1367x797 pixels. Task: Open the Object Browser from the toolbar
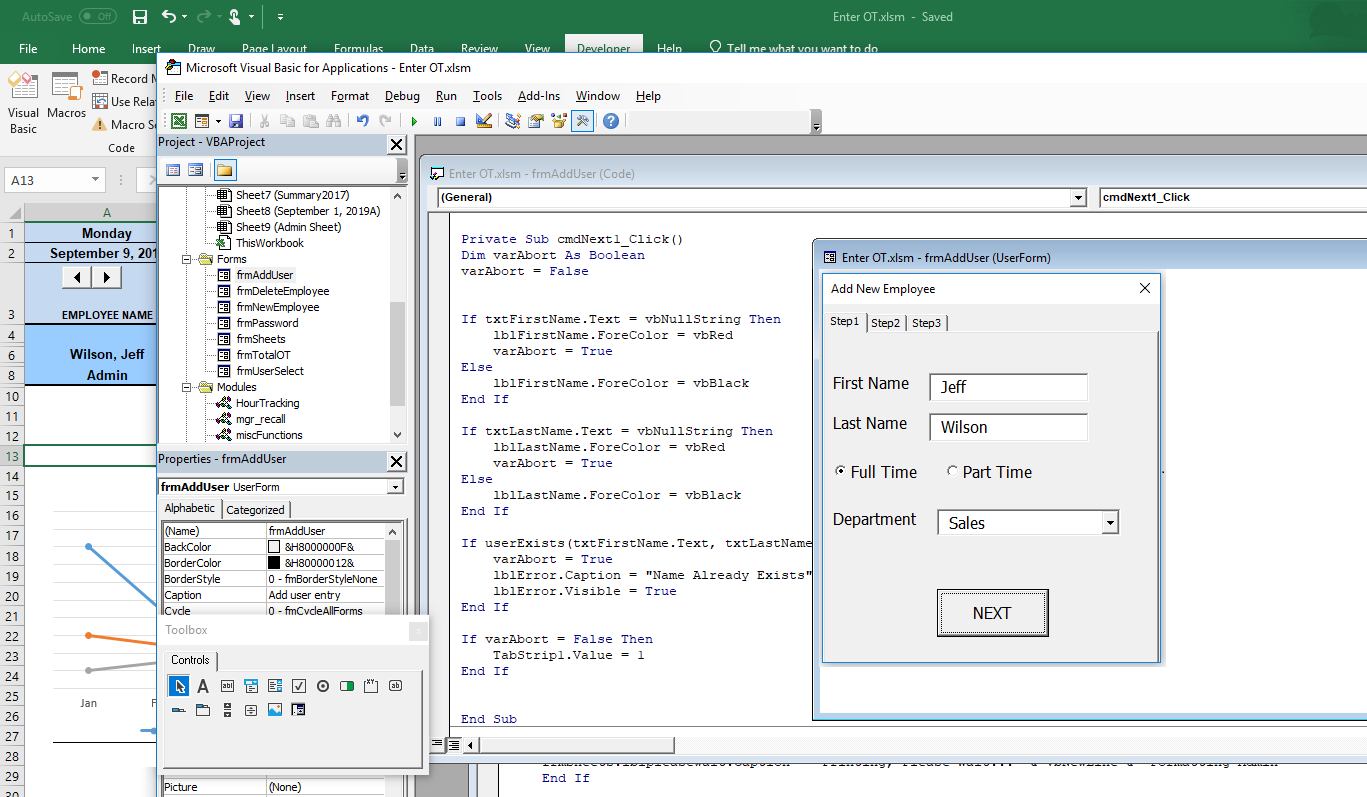pos(558,120)
